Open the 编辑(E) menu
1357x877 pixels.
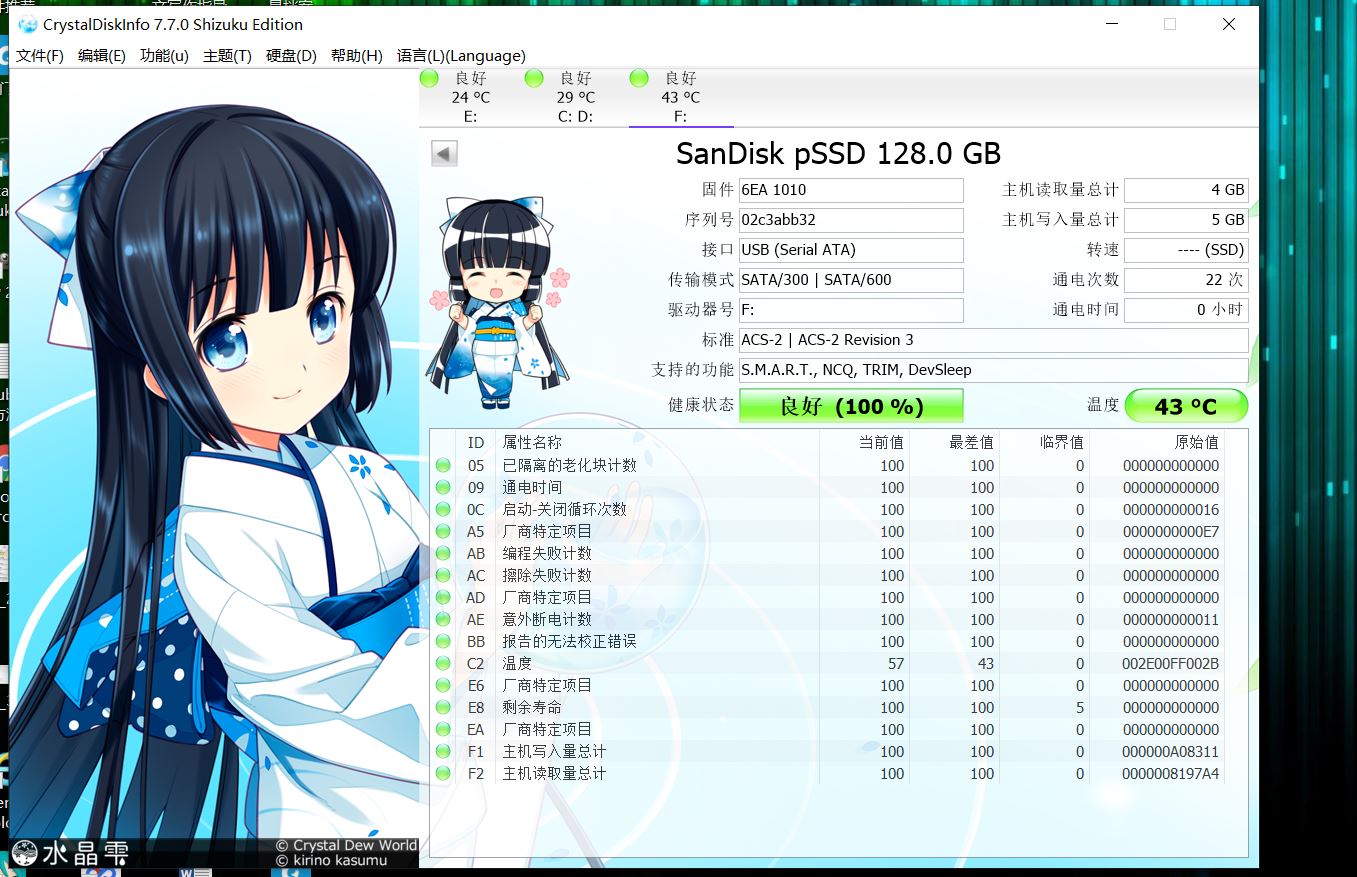pos(102,56)
